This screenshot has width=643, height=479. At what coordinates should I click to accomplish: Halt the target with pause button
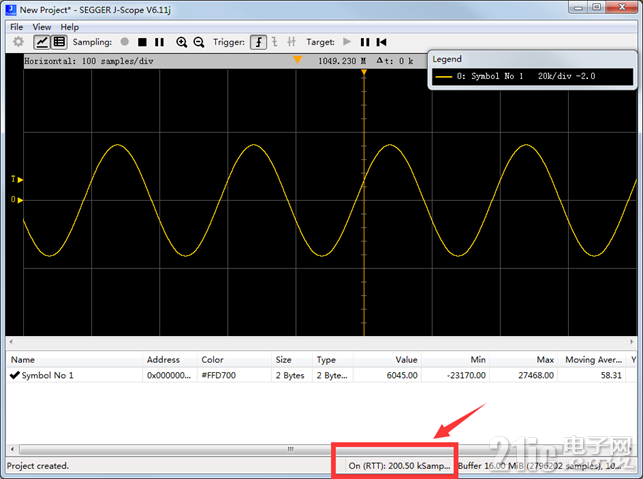click(x=365, y=42)
